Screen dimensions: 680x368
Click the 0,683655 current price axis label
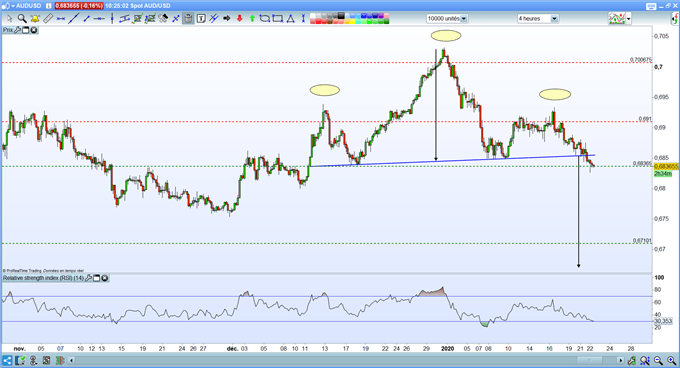coord(666,166)
